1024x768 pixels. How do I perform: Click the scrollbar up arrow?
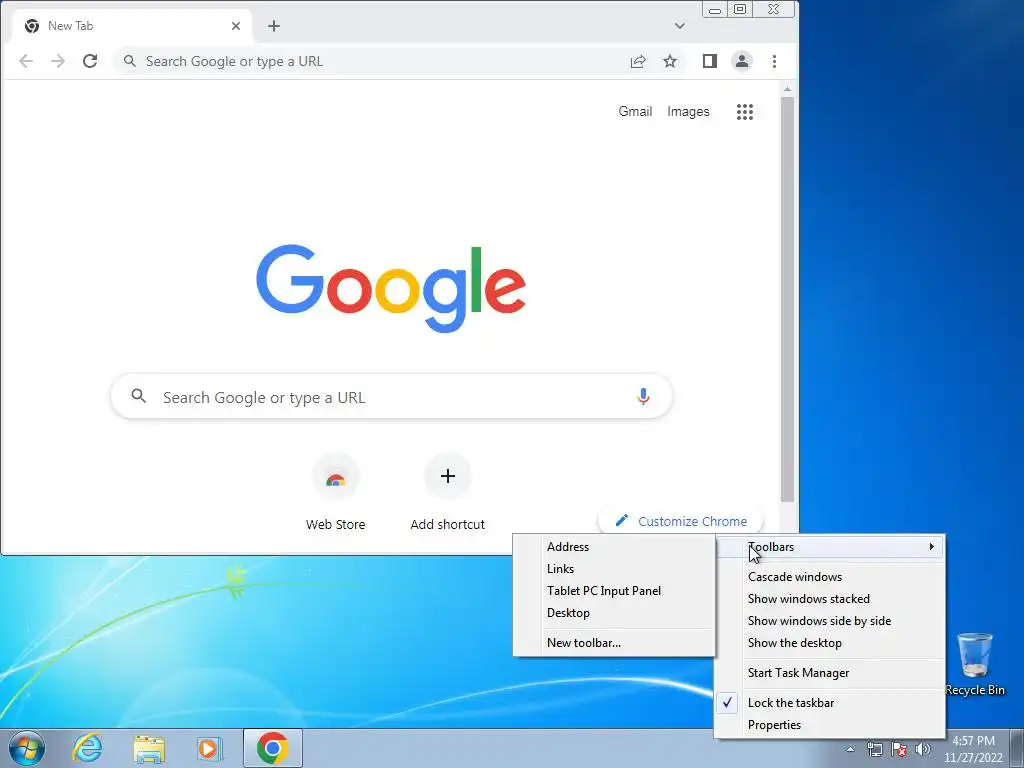(788, 89)
